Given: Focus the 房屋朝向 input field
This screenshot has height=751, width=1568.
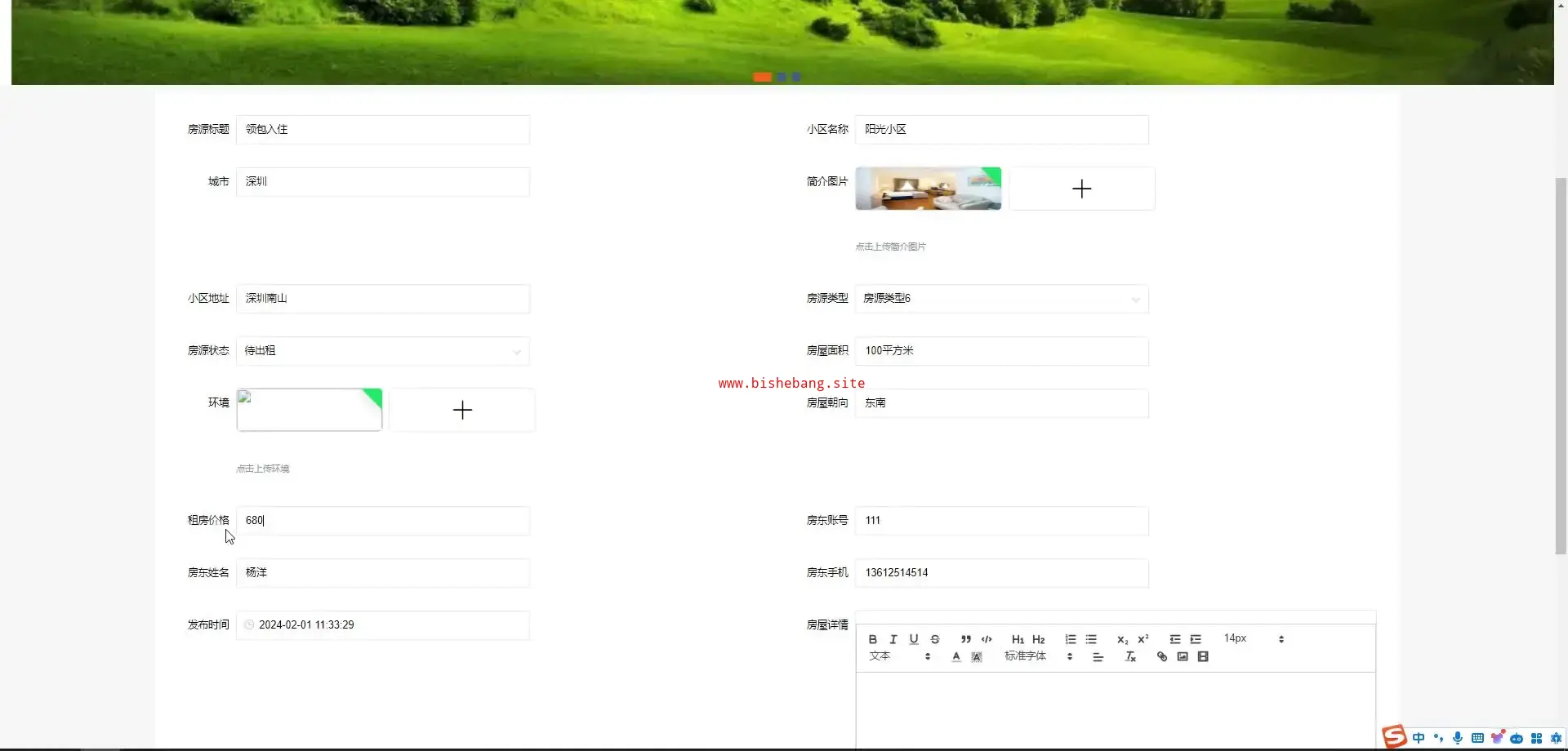Looking at the screenshot, I should click(1002, 403).
